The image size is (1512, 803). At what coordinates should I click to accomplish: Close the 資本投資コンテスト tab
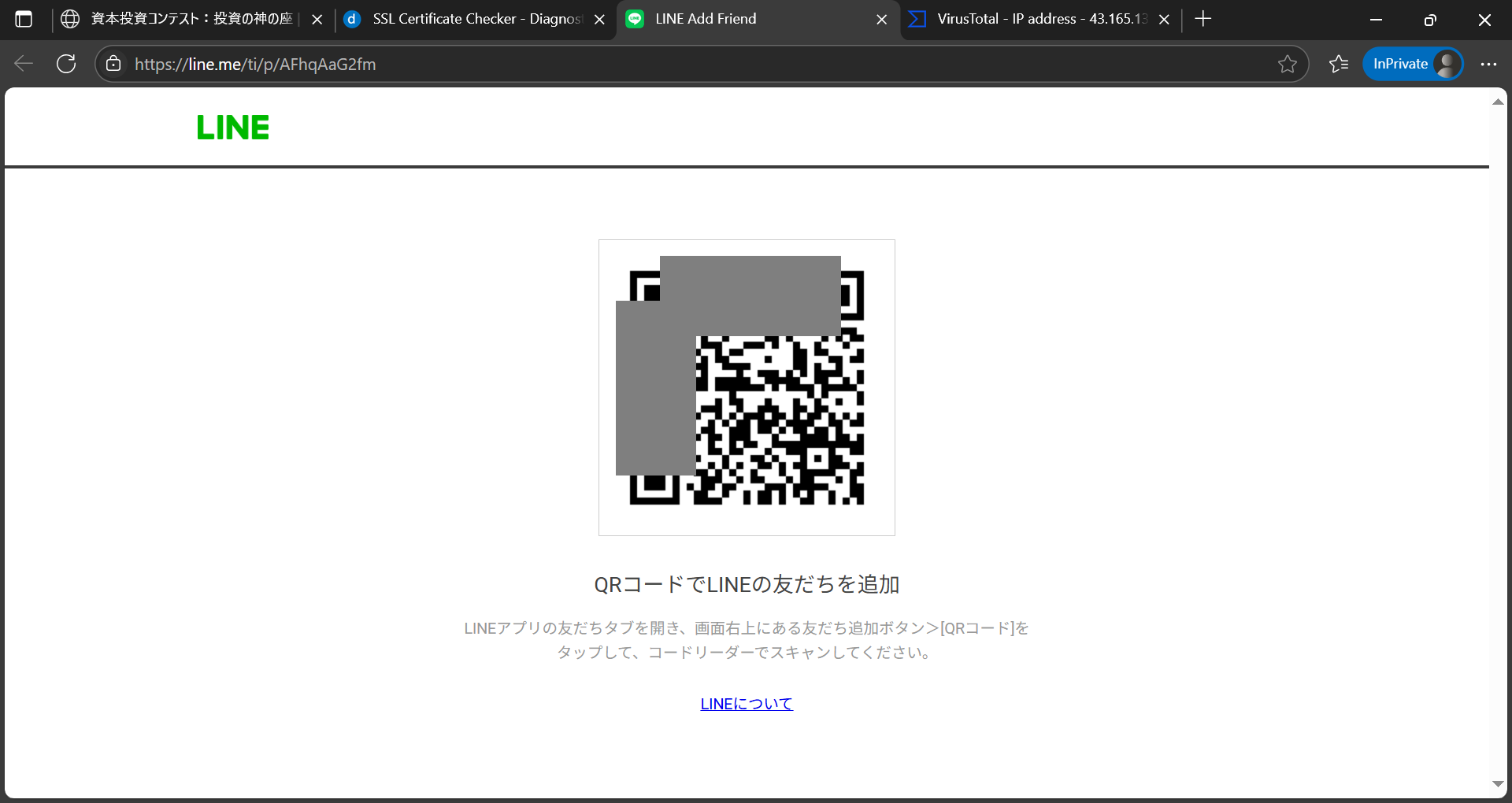click(317, 20)
